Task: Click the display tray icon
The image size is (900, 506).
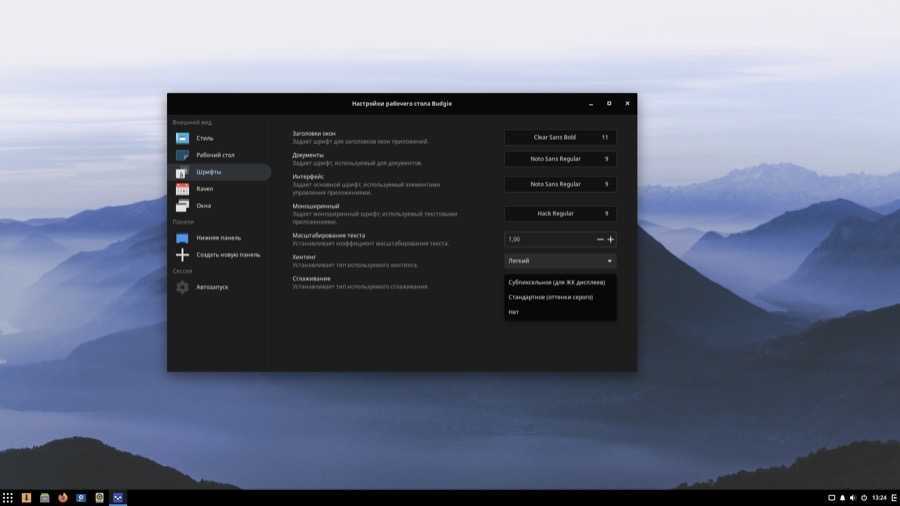Action: (831, 498)
